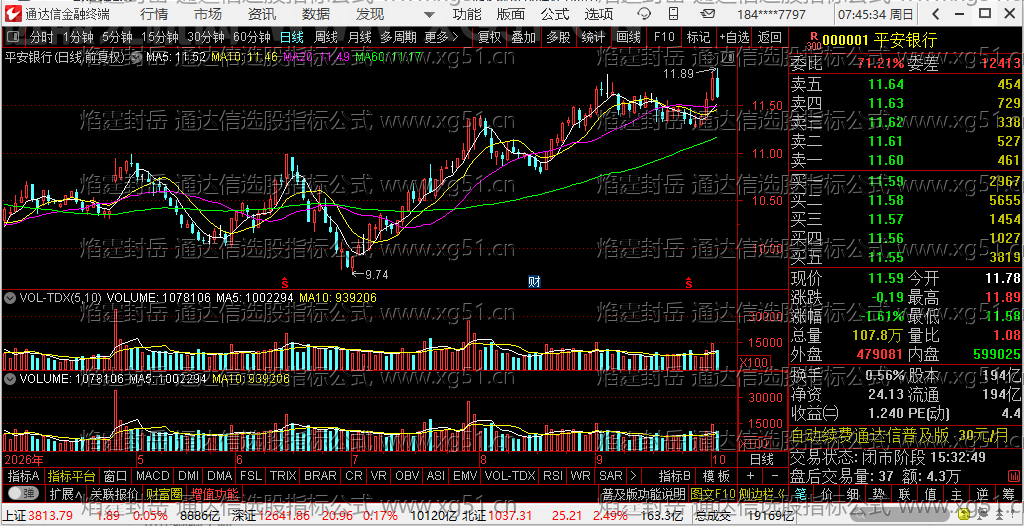Screen dimensions: 1024x526
Task: Click the Tongdaxin red logo icon
Action: tap(12, 14)
